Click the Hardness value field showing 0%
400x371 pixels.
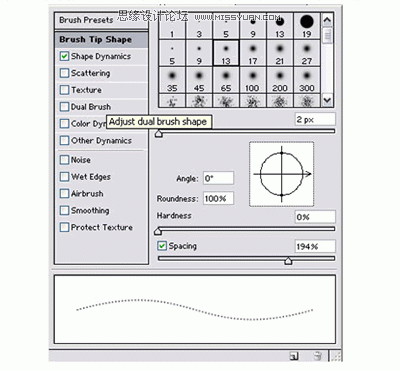coord(315,217)
